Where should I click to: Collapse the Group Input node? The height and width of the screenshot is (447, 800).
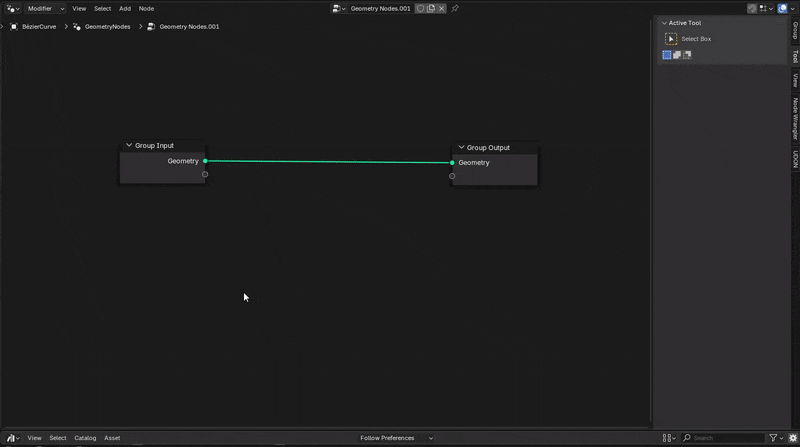pyautogui.click(x=129, y=145)
